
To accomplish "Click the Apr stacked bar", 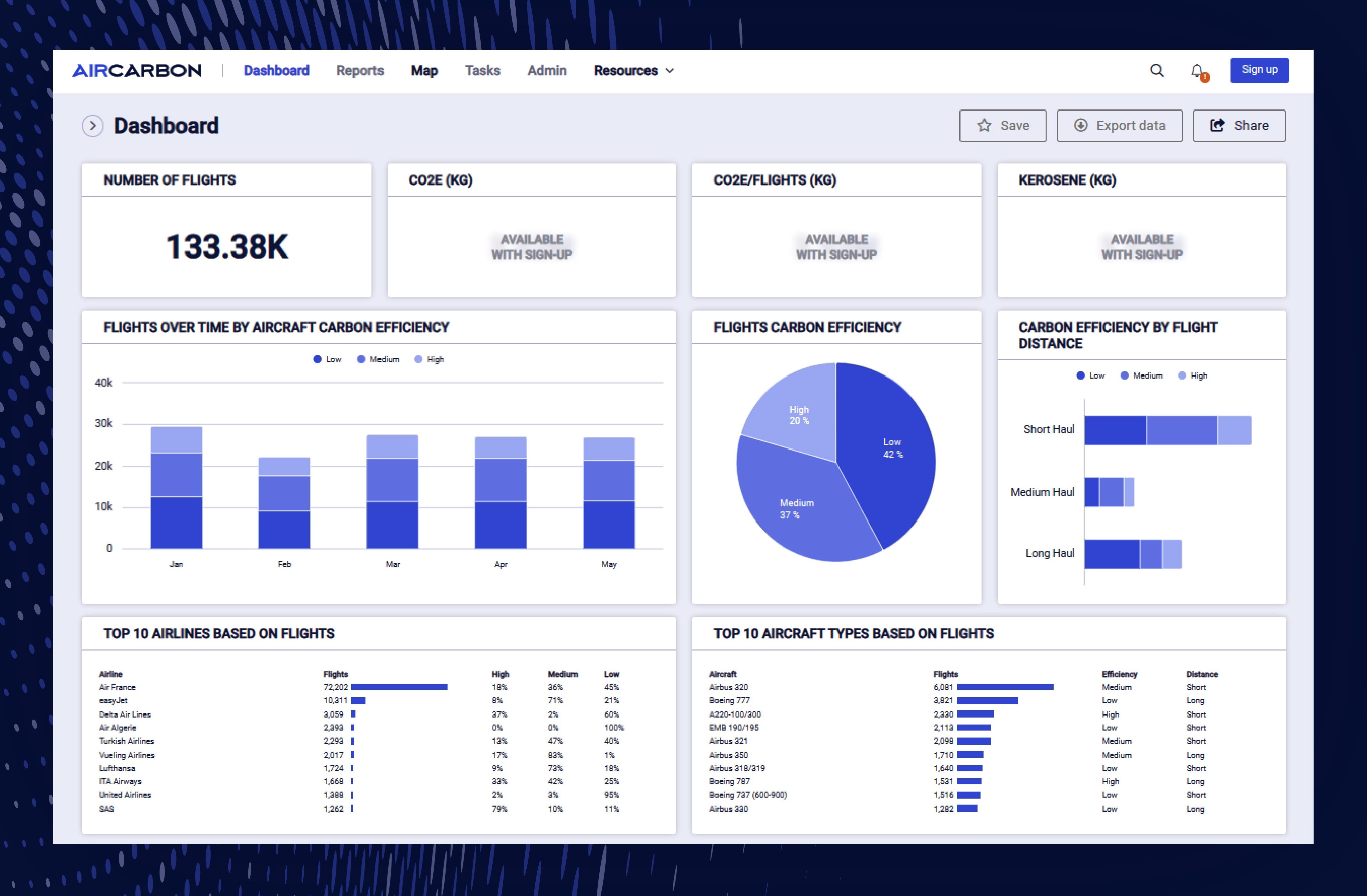I will 500,493.
